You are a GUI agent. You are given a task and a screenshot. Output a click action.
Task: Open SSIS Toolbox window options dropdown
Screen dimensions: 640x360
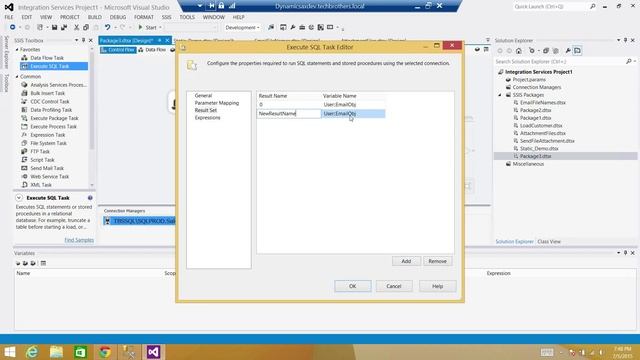[76, 40]
